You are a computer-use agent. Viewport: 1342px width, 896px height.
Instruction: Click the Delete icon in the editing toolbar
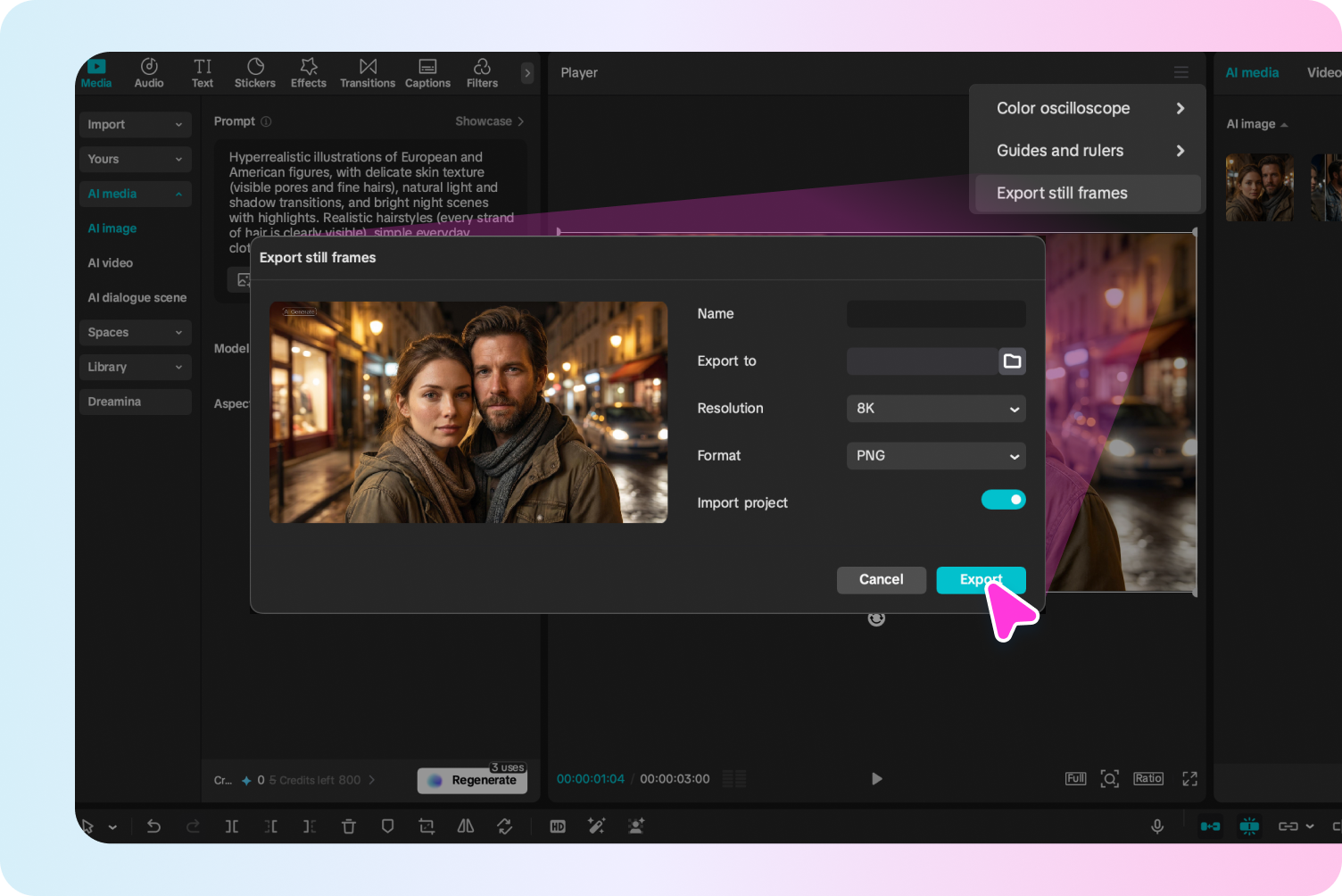(x=348, y=825)
